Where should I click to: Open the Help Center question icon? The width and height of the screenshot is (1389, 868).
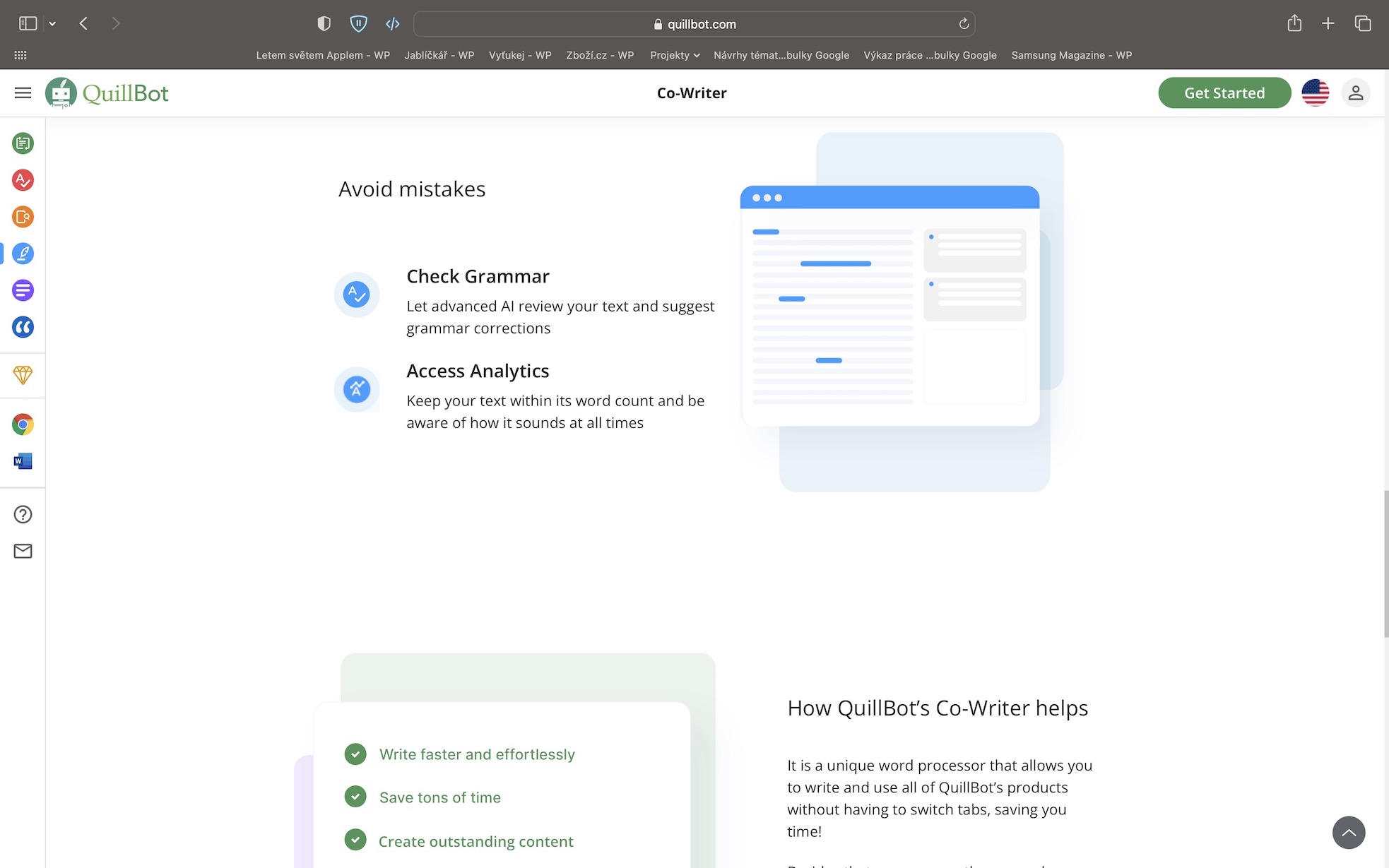[x=23, y=514]
